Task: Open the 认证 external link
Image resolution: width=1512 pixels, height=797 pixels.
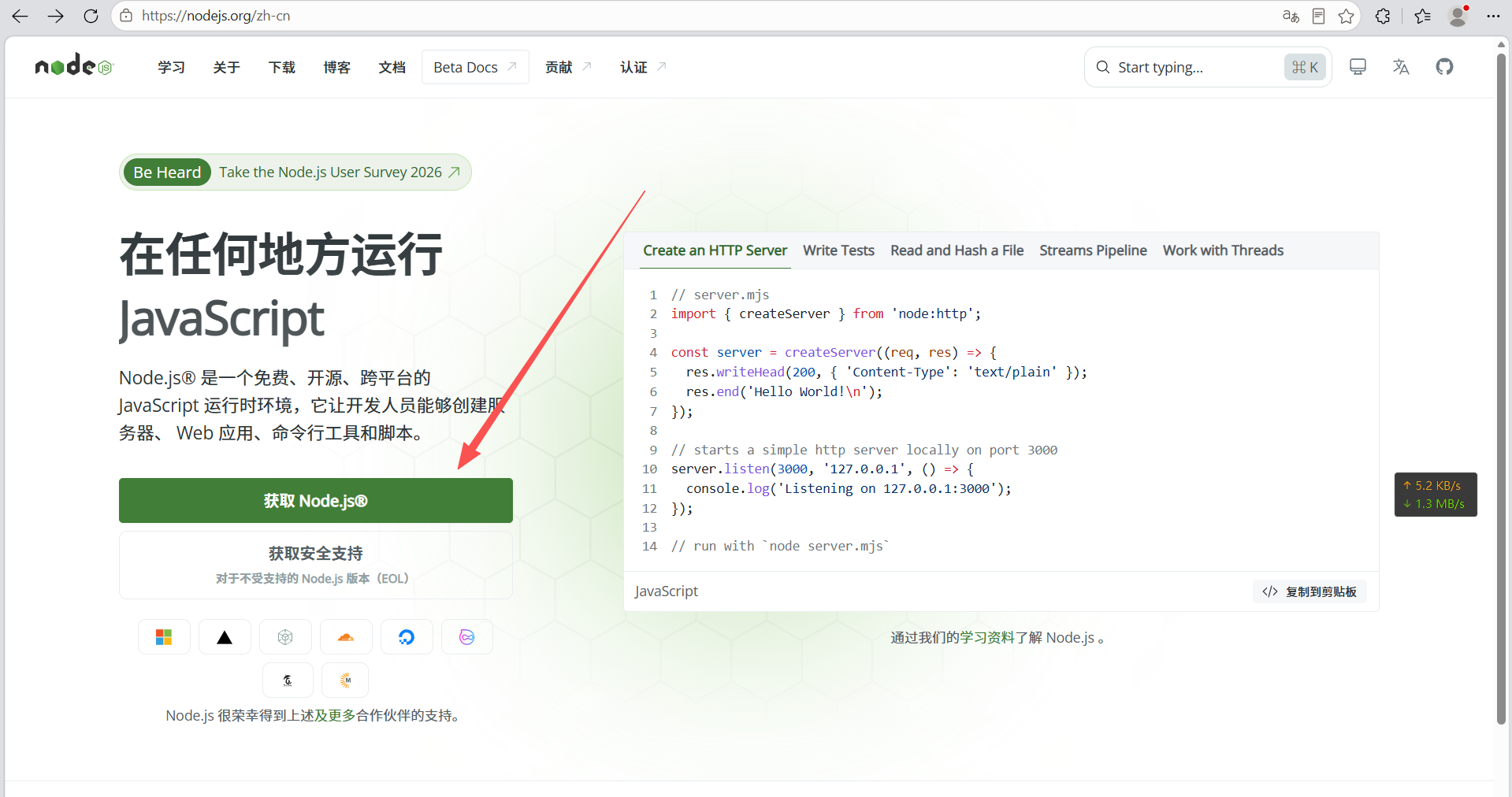Action: click(643, 68)
